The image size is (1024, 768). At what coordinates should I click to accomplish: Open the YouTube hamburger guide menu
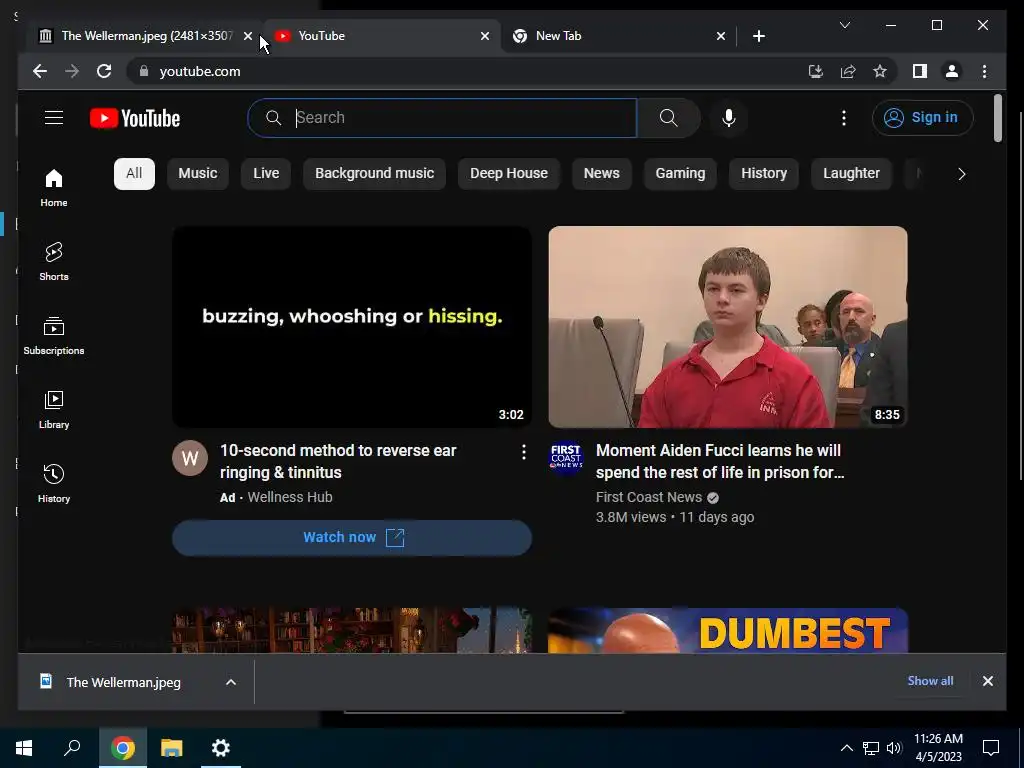pos(54,118)
